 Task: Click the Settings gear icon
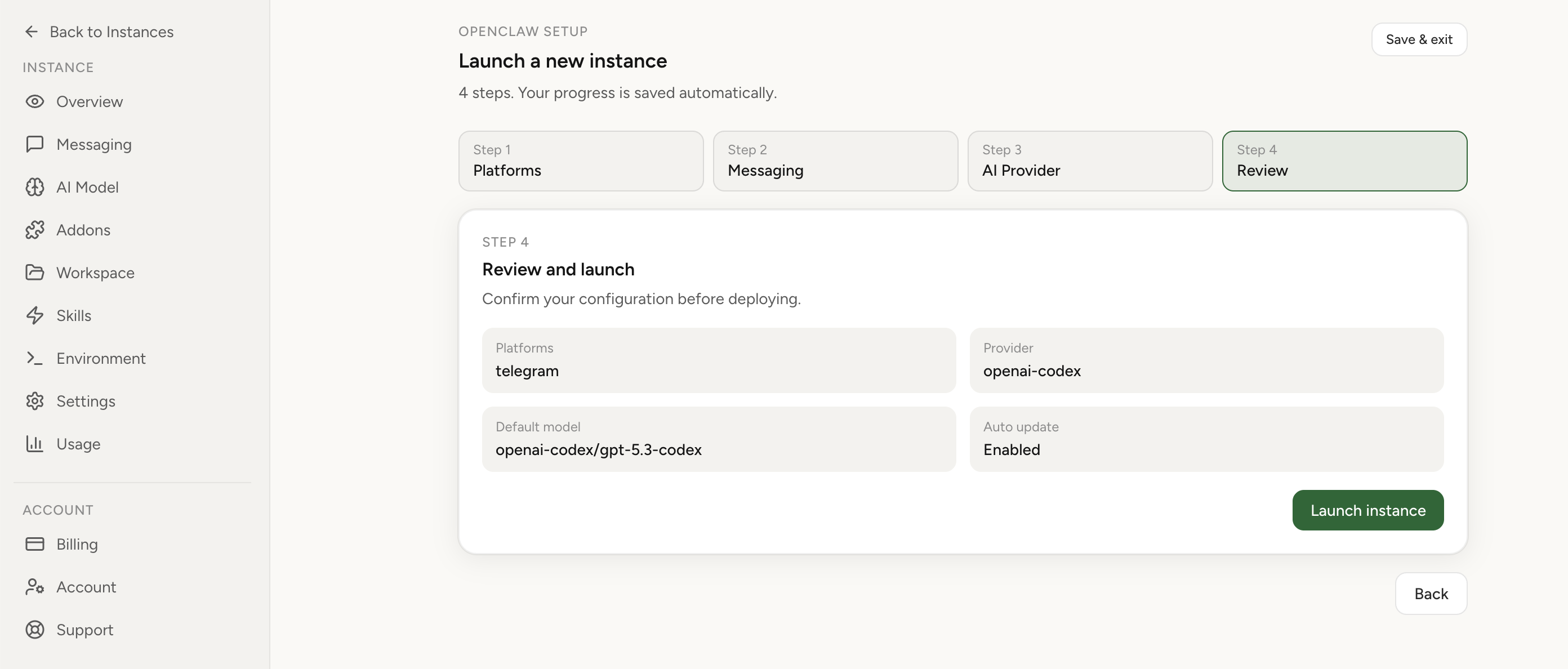click(x=35, y=400)
